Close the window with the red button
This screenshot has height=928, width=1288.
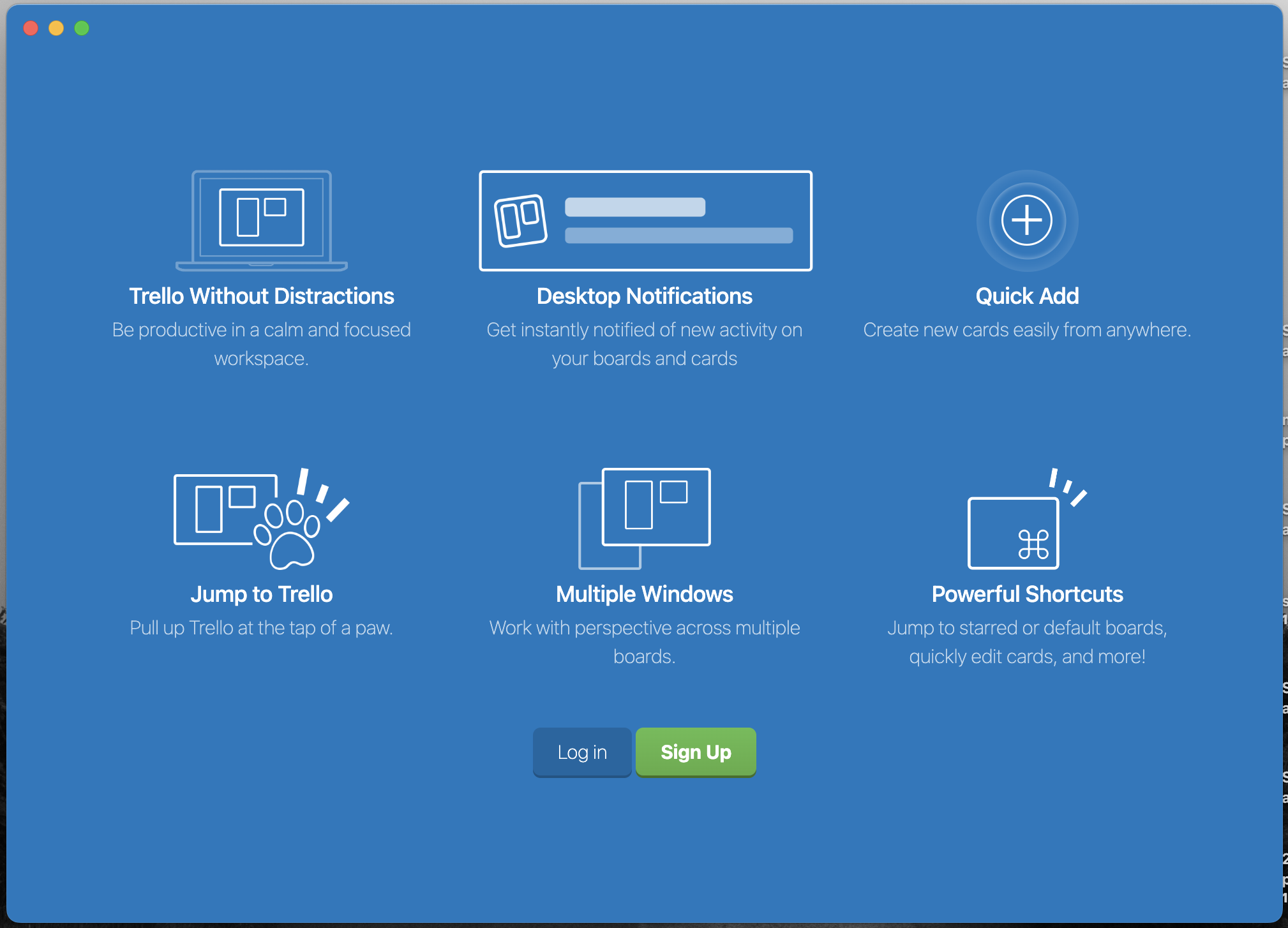(31, 28)
